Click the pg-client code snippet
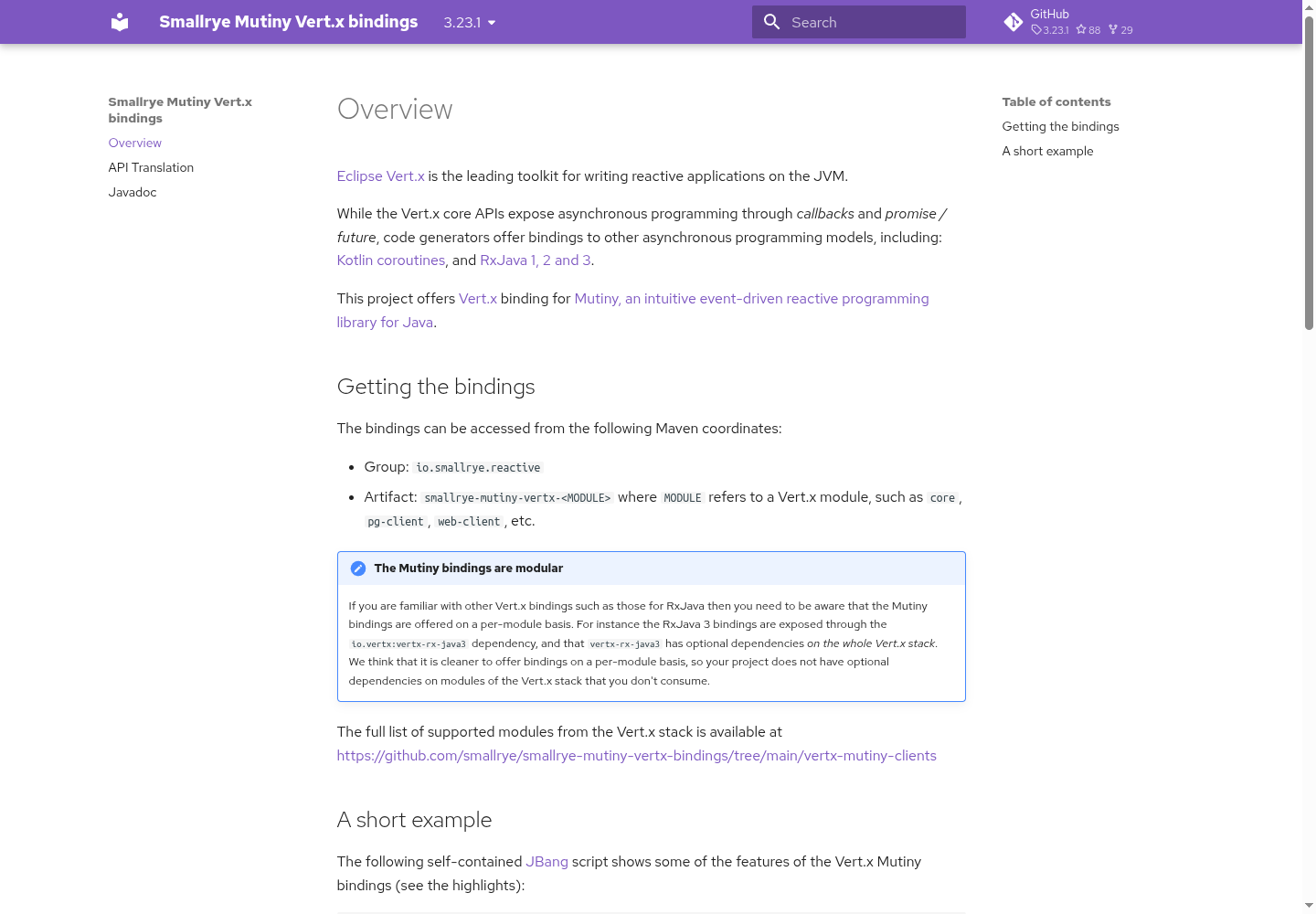The image size is (1316, 914). (396, 522)
